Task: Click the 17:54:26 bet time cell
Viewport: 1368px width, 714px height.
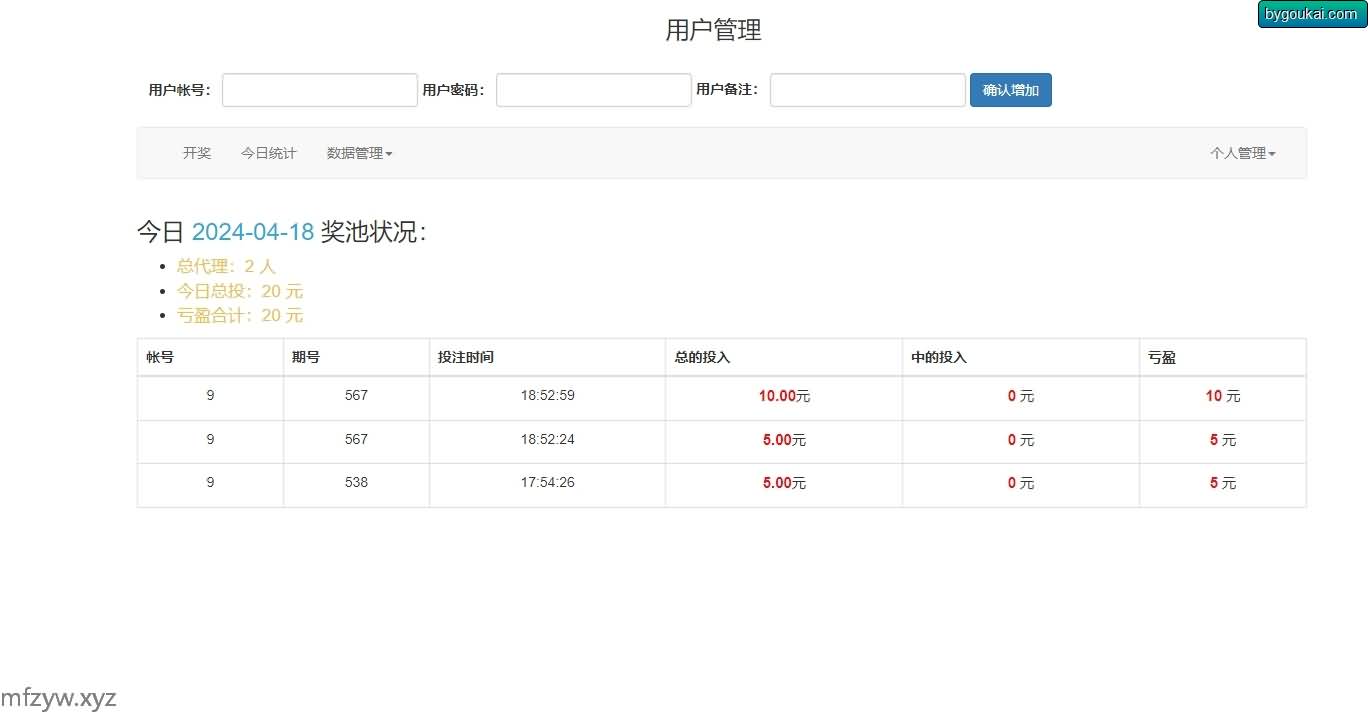Action: click(x=547, y=483)
